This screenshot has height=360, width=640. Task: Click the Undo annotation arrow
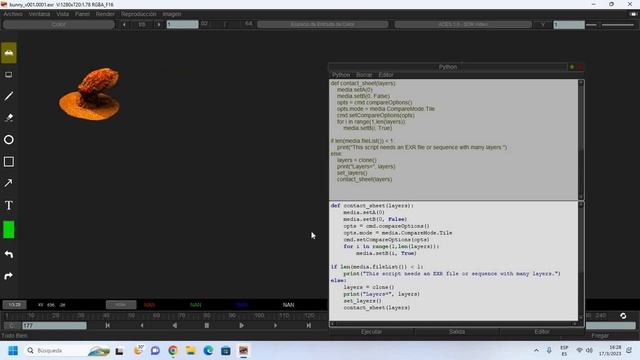pos(9,255)
